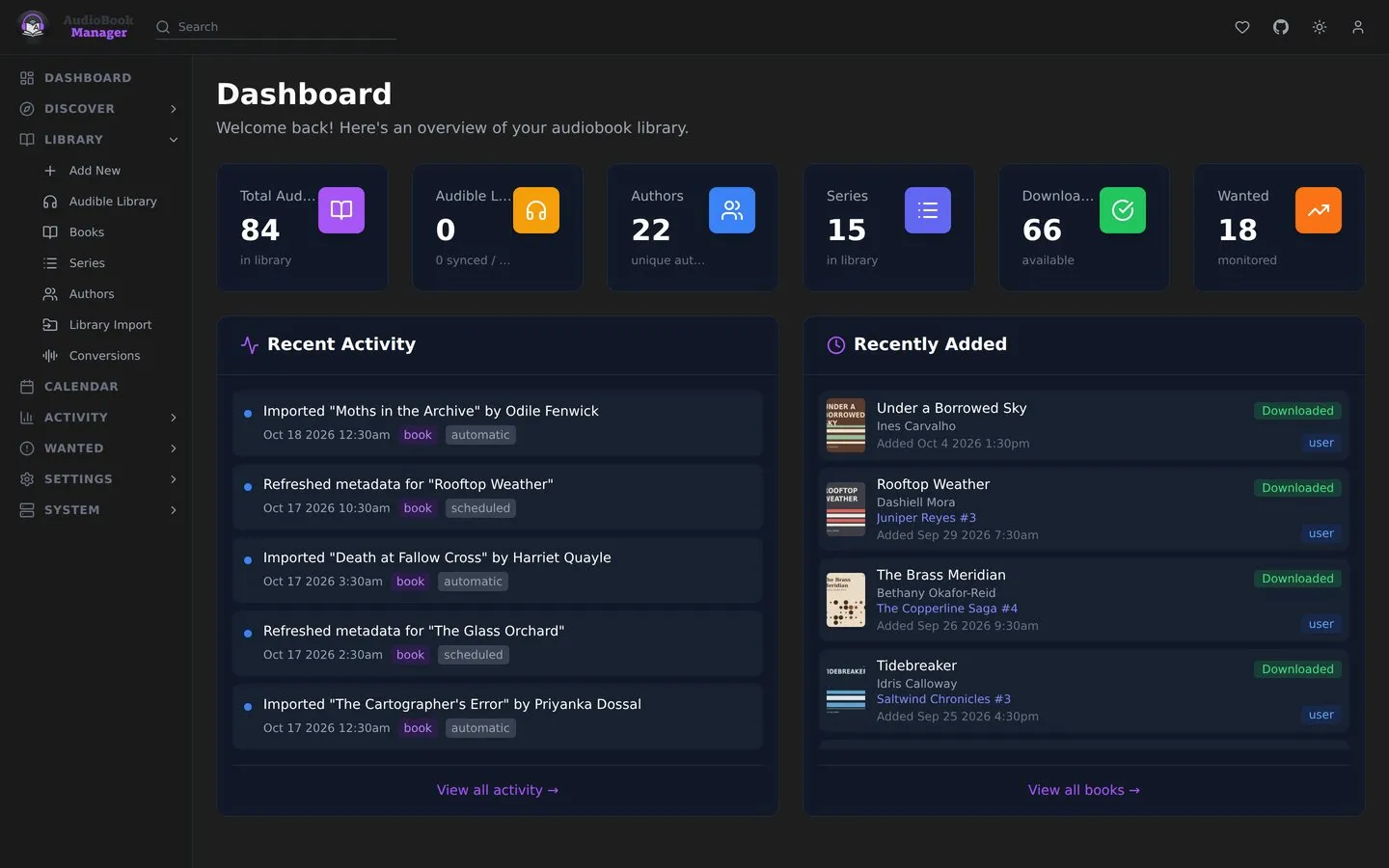
Task: Click the green Downloaded checkmark icon
Action: point(1123,210)
